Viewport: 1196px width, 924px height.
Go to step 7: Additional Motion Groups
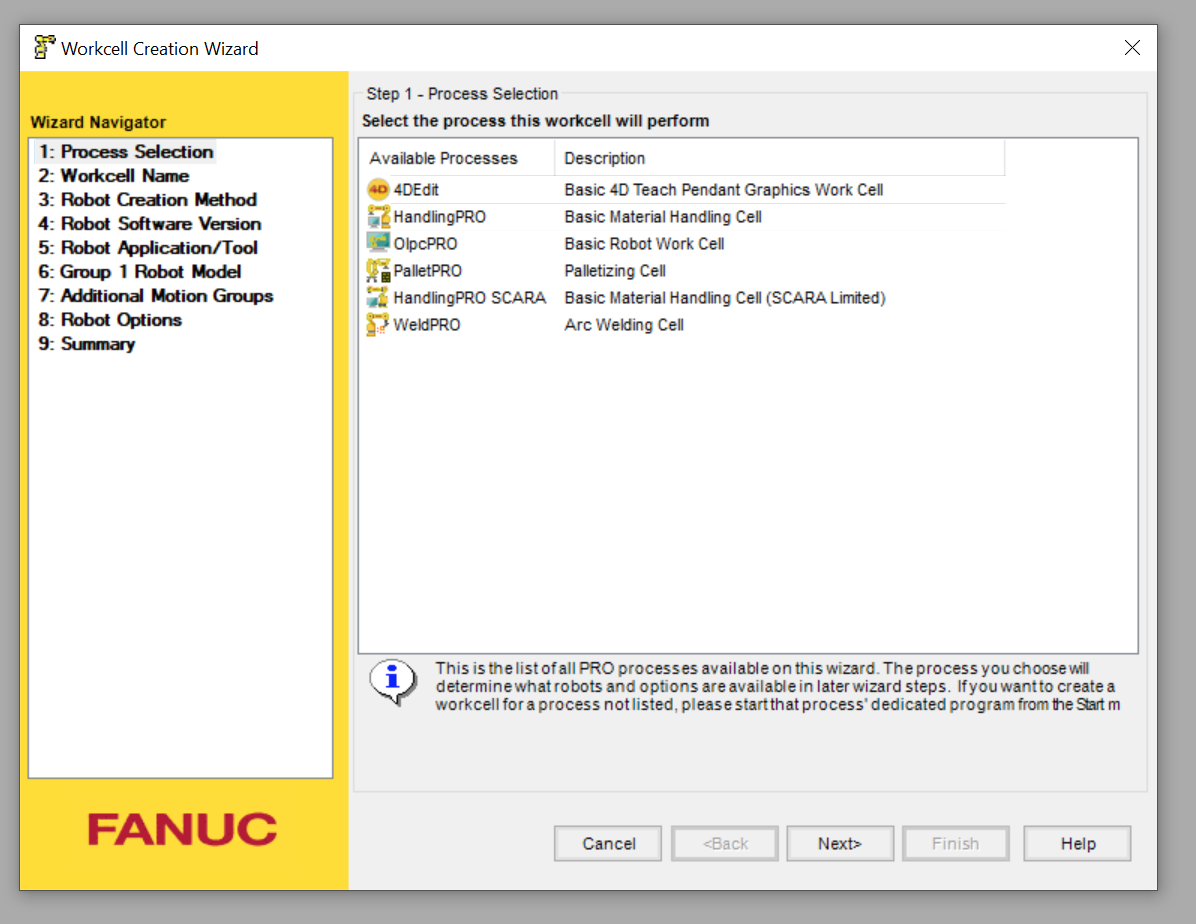coord(156,296)
